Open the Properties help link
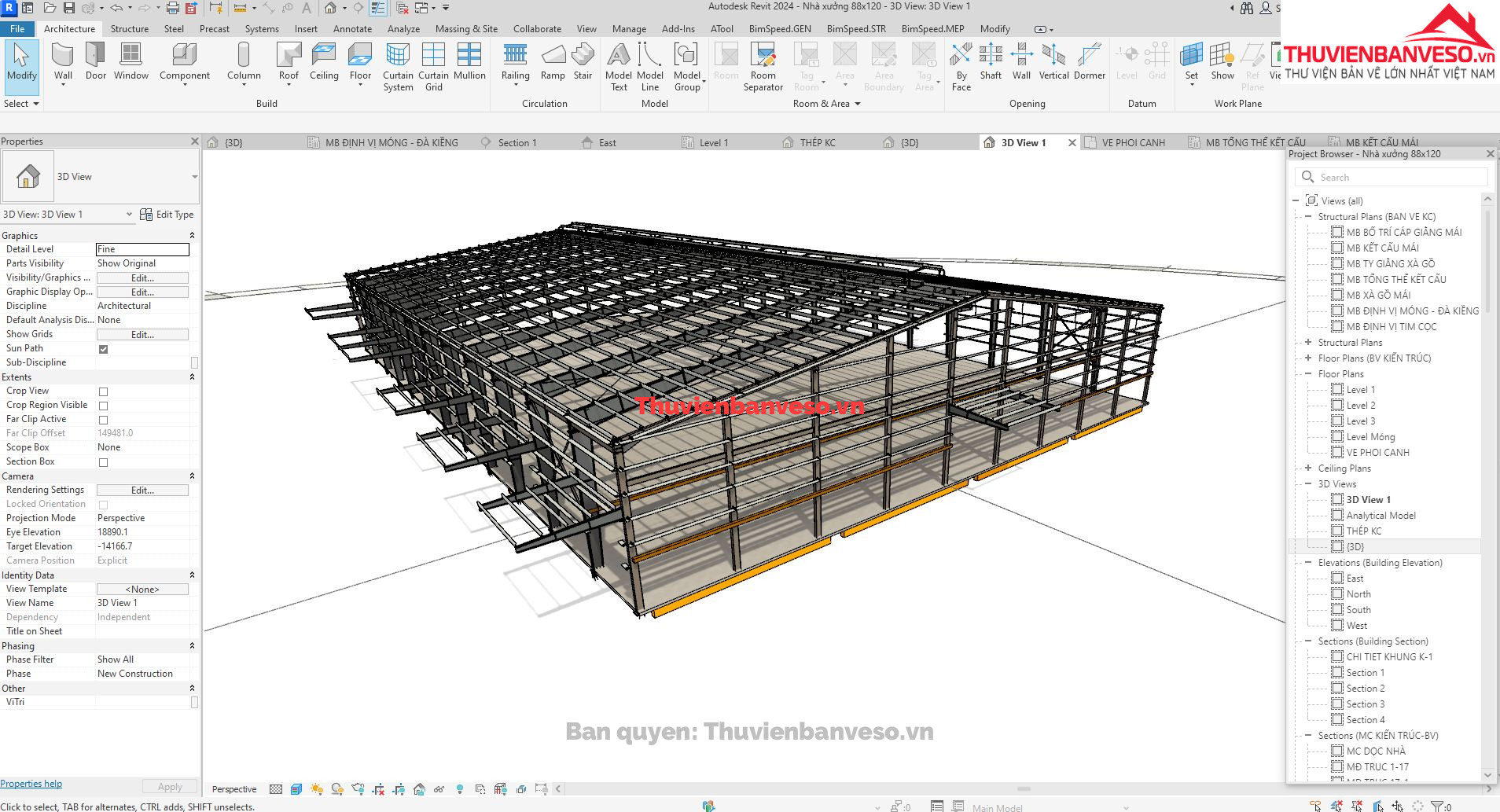Viewport: 1500px width, 812px height. pyautogui.click(x=31, y=784)
